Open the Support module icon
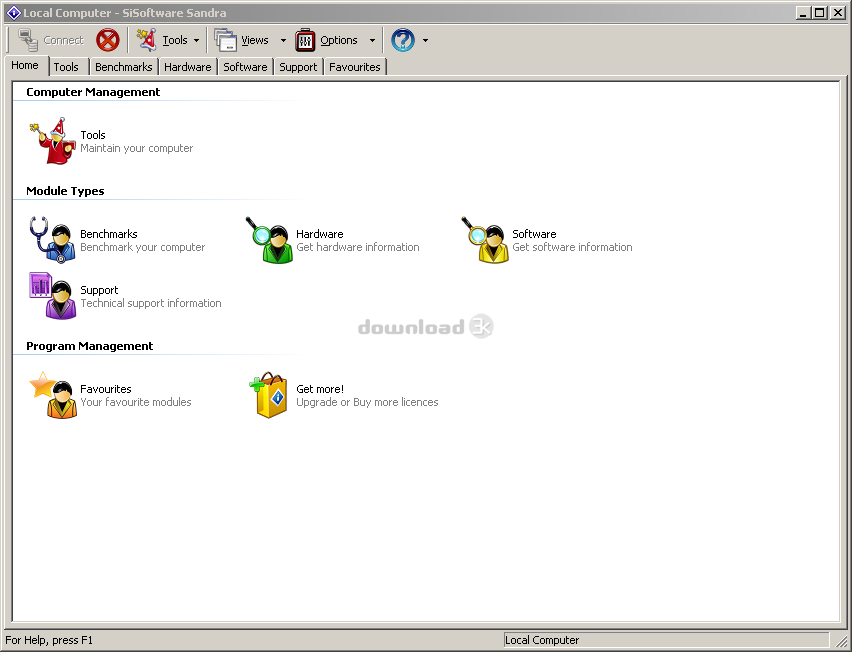The height and width of the screenshot is (652, 852). click(x=53, y=296)
